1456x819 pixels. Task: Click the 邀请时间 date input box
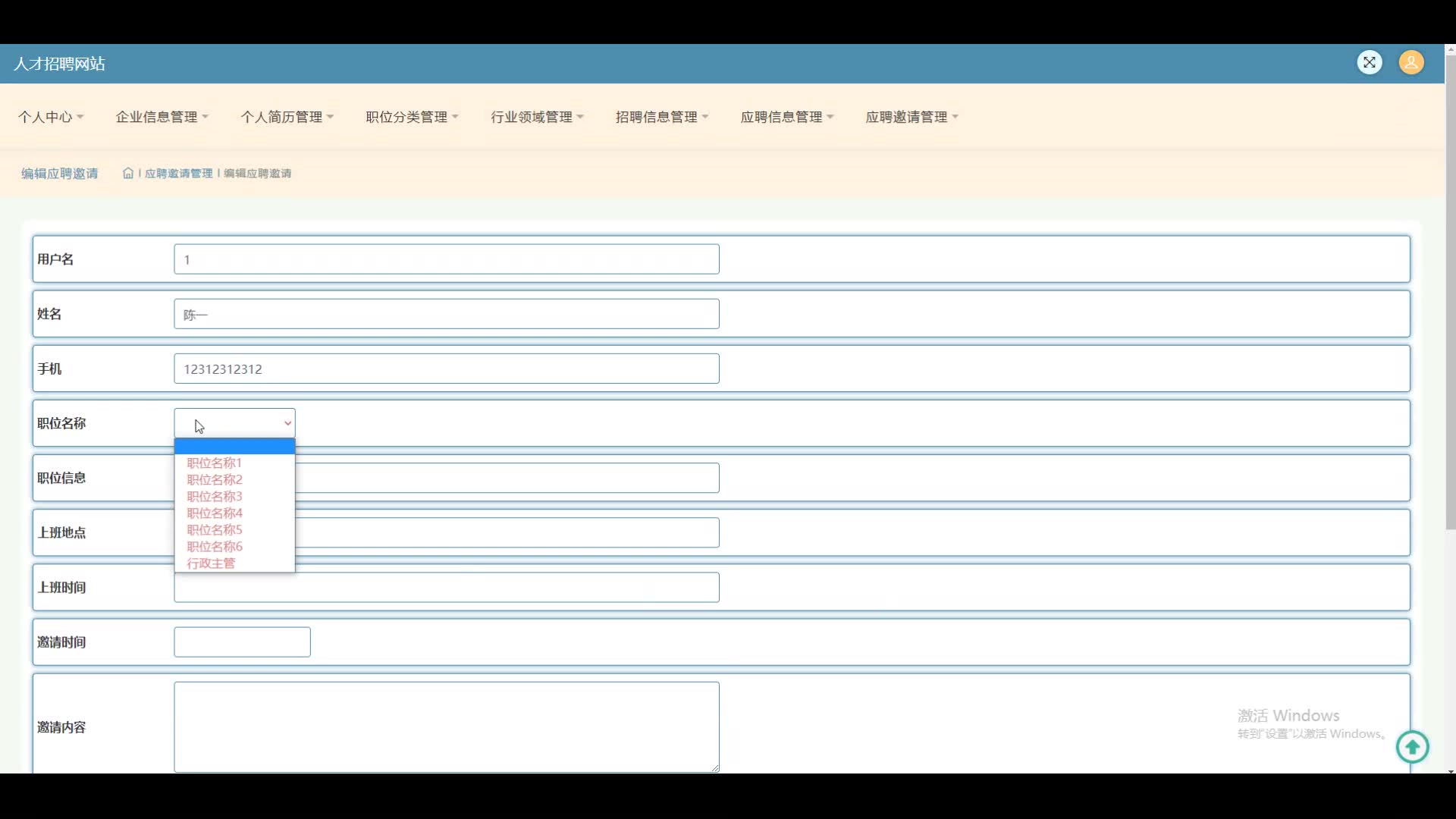[242, 642]
